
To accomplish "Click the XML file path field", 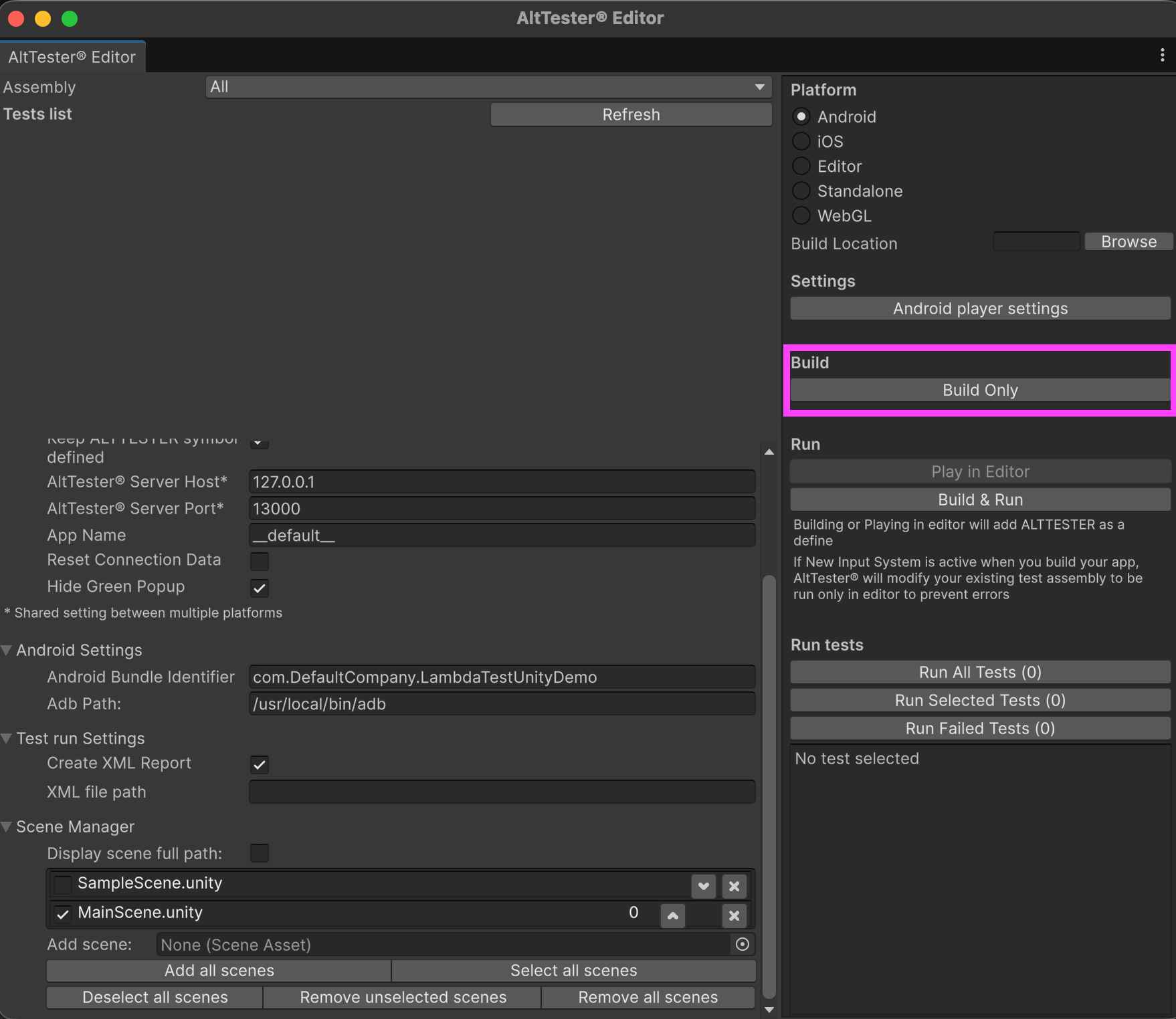I will [502, 792].
